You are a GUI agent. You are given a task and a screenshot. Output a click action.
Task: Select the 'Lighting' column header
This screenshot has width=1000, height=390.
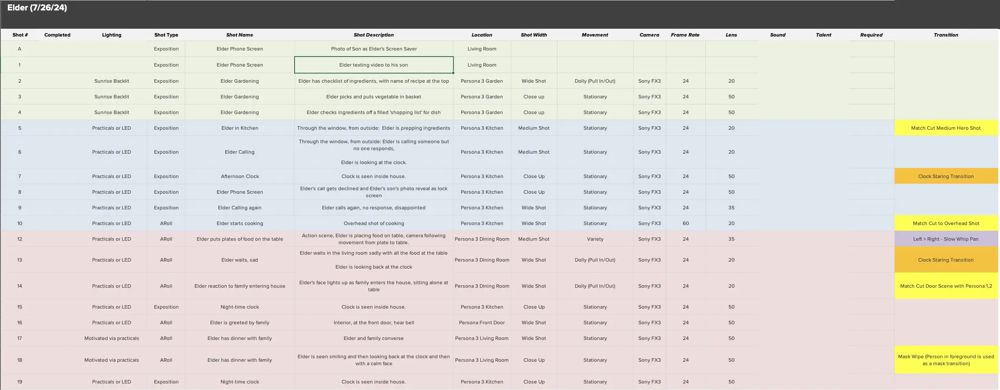coord(112,35)
